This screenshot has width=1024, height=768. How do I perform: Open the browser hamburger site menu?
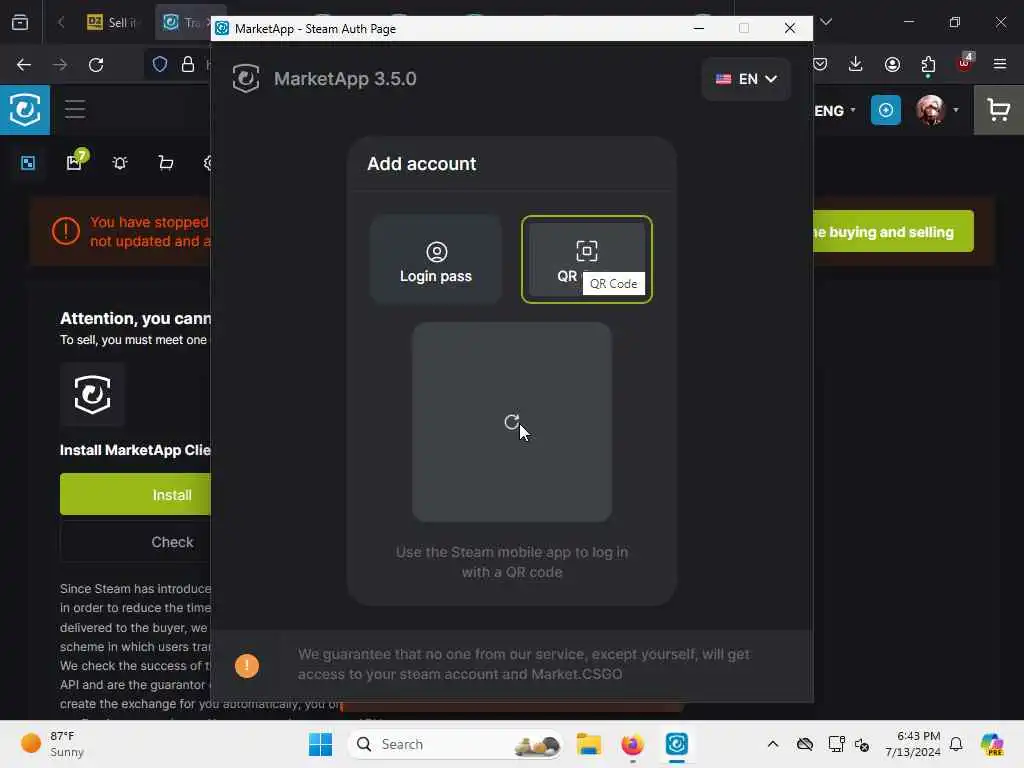point(75,109)
